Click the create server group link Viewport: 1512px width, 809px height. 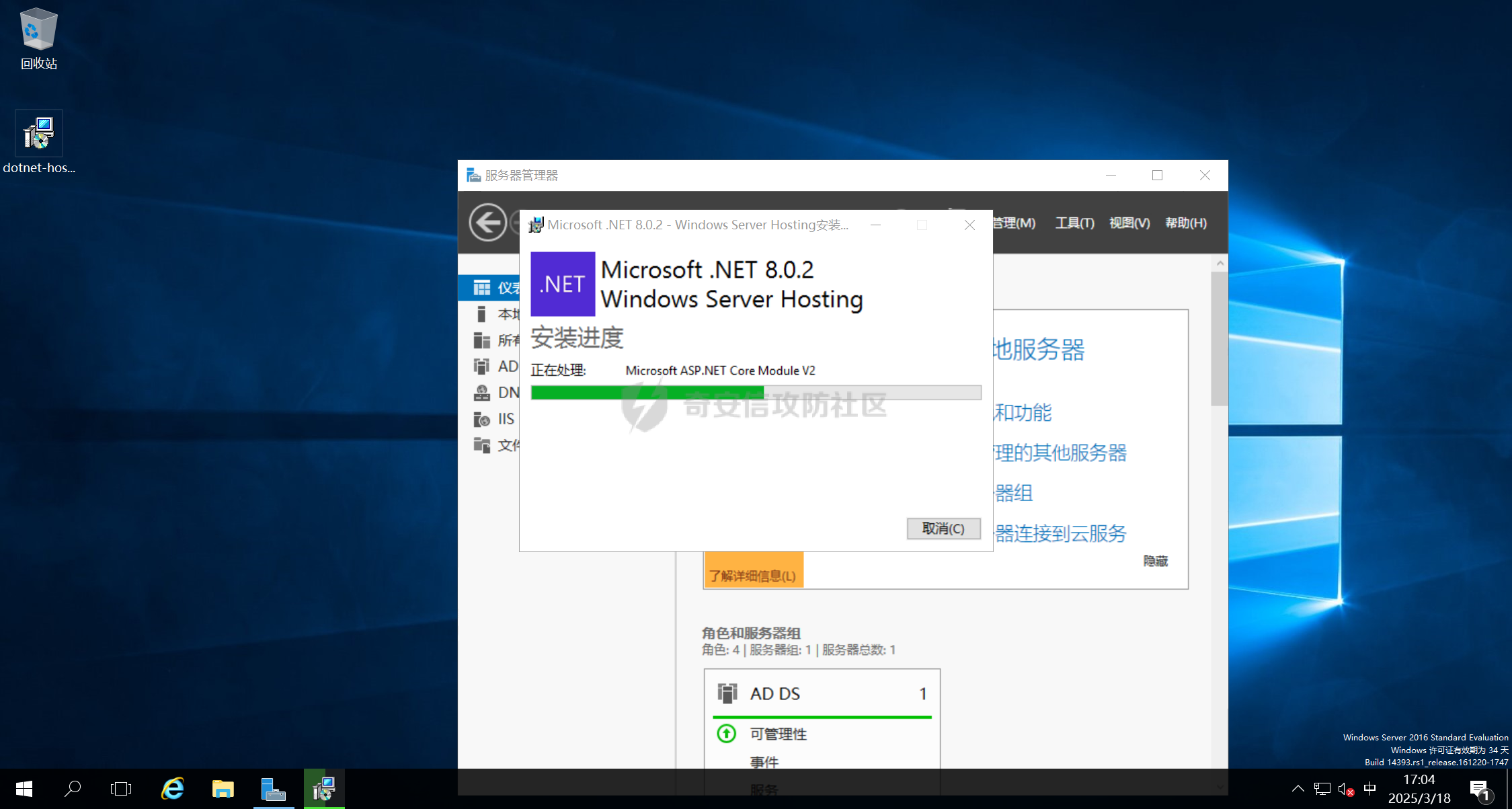pyautogui.click(x=1013, y=493)
